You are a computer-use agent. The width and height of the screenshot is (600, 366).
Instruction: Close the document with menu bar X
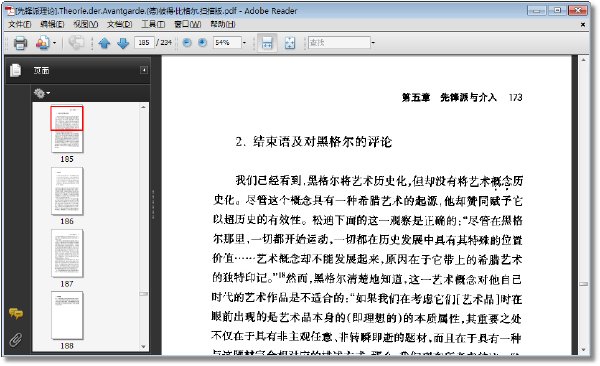point(583,25)
